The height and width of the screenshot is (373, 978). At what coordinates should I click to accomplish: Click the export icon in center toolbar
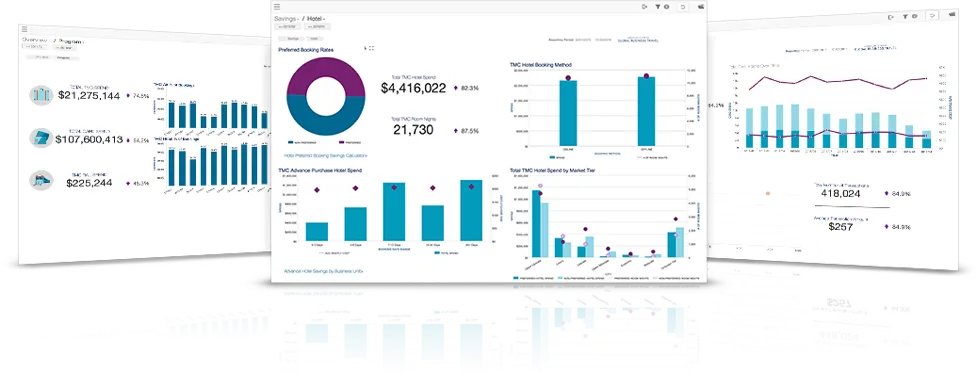click(x=645, y=7)
